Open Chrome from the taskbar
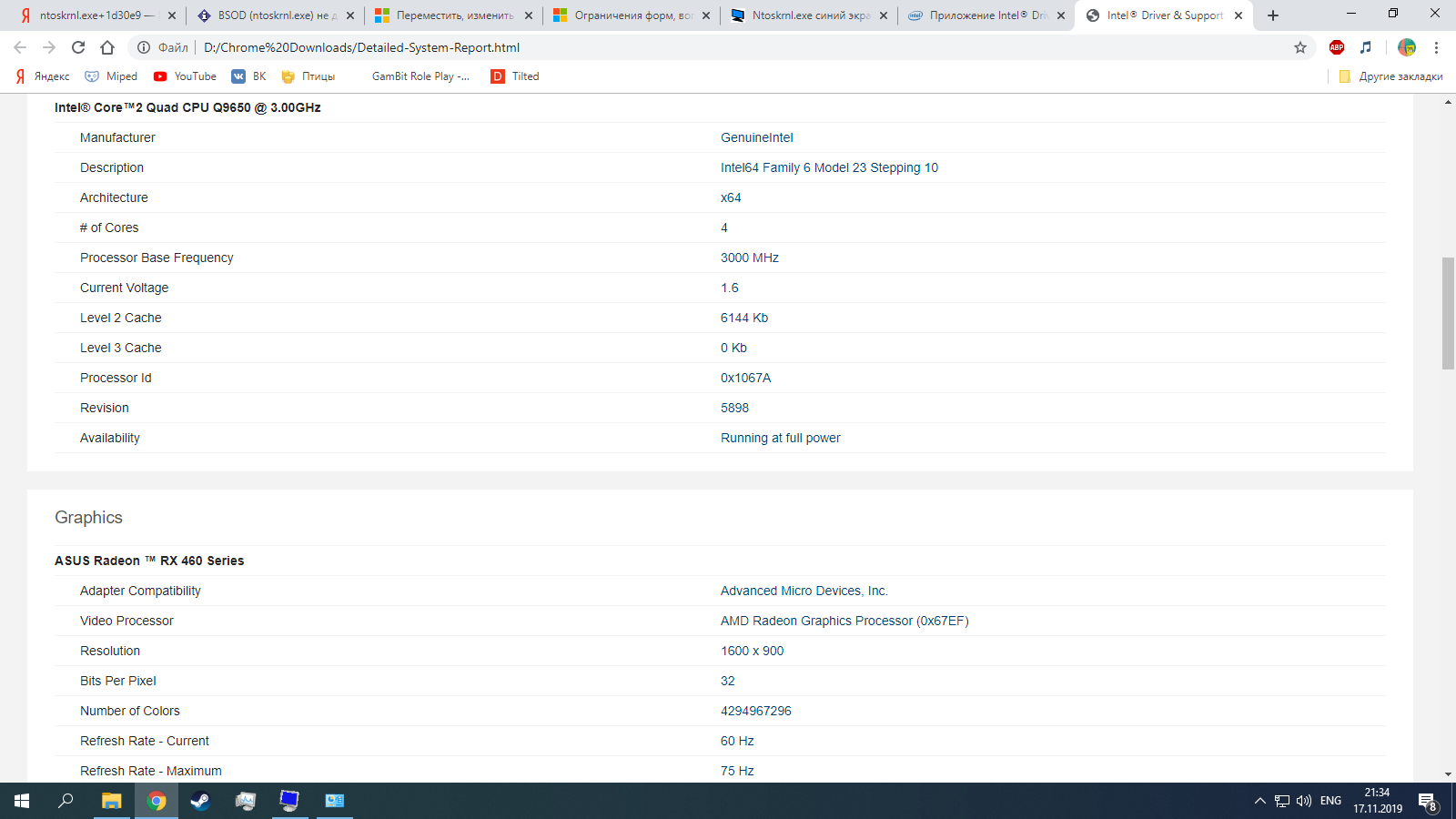1456x819 pixels. (157, 801)
